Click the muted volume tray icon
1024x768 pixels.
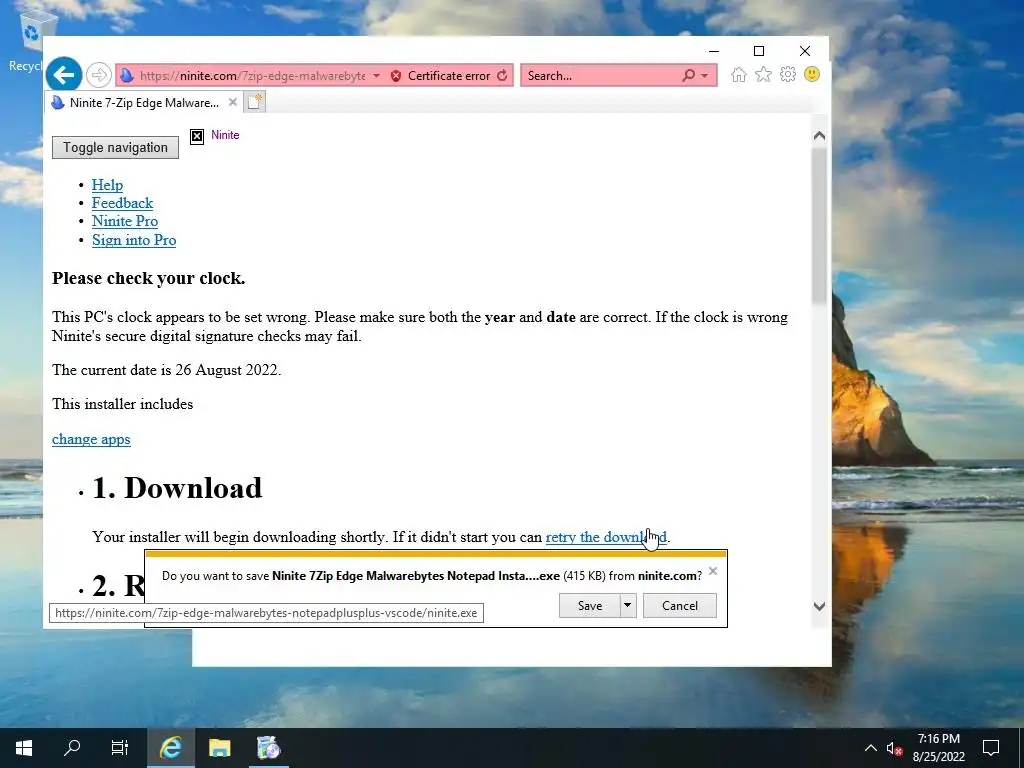[x=894, y=748]
